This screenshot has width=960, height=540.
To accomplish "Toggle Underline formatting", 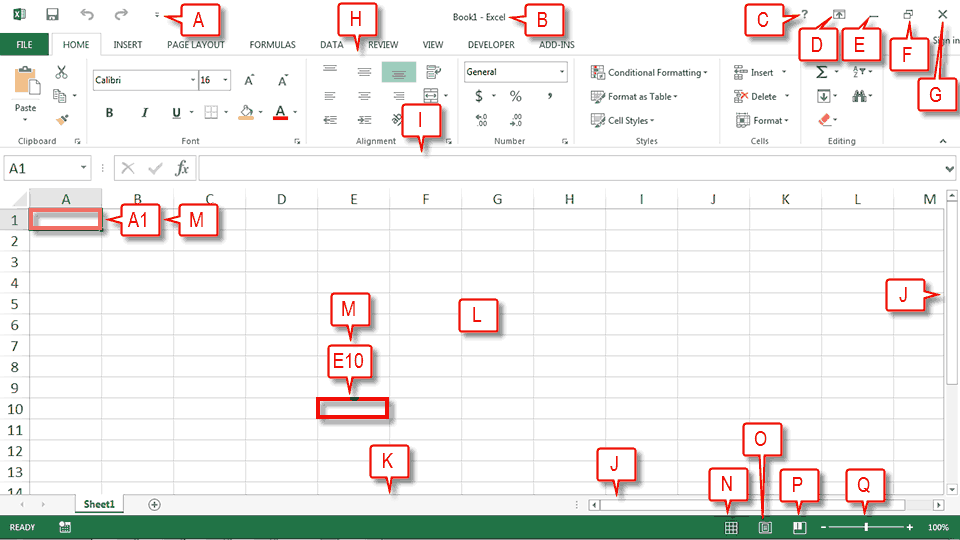I will (176, 113).
